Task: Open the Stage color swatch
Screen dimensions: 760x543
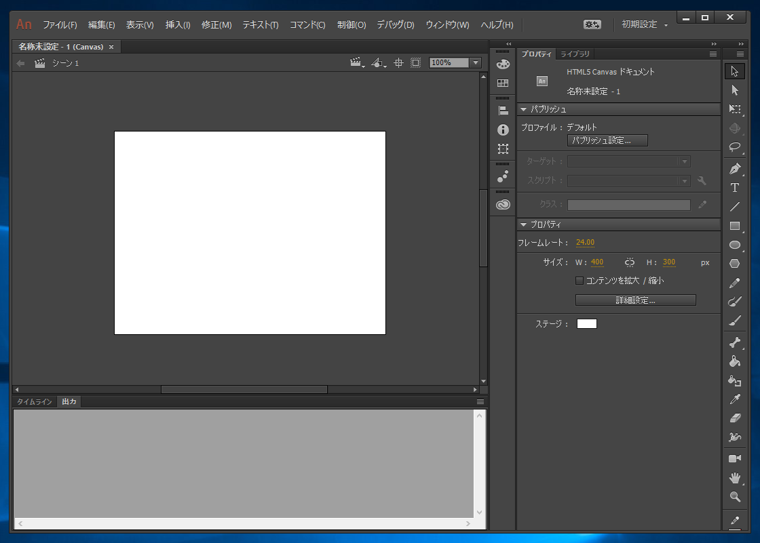Action: coord(586,324)
